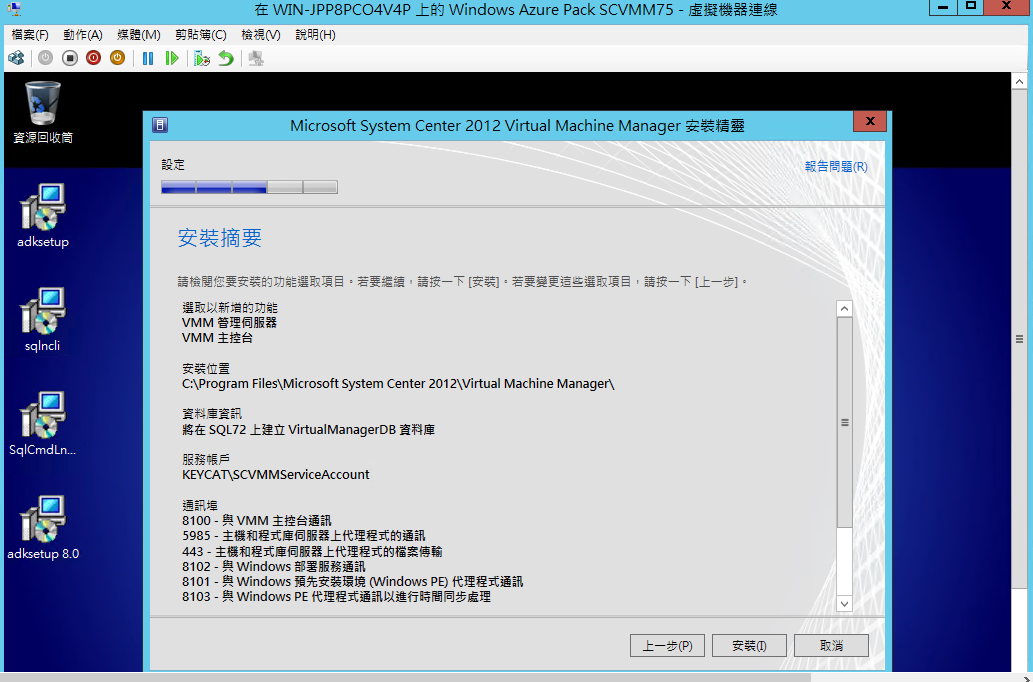The height and width of the screenshot is (682, 1033).
Task: Click the text '將在 SQL72 上建立 VirtualManagerDB 資料庫'
Action: 308,430
